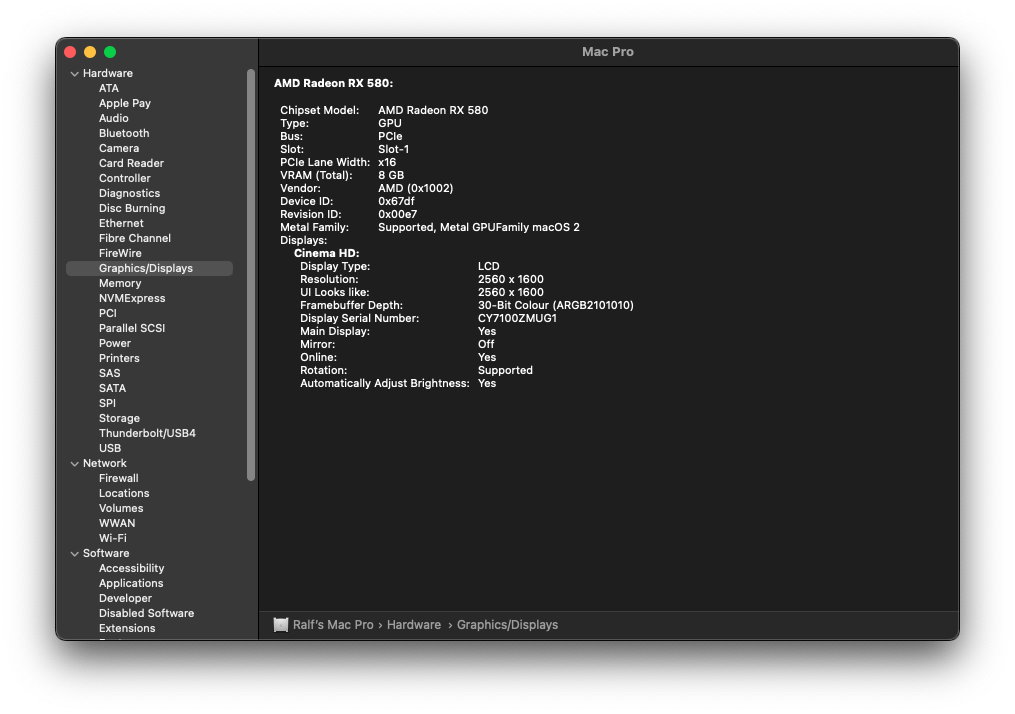Collapse the Network section chevron
Image resolution: width=1015 pixels, height=714 pixels.
click(x=74, y=463)
